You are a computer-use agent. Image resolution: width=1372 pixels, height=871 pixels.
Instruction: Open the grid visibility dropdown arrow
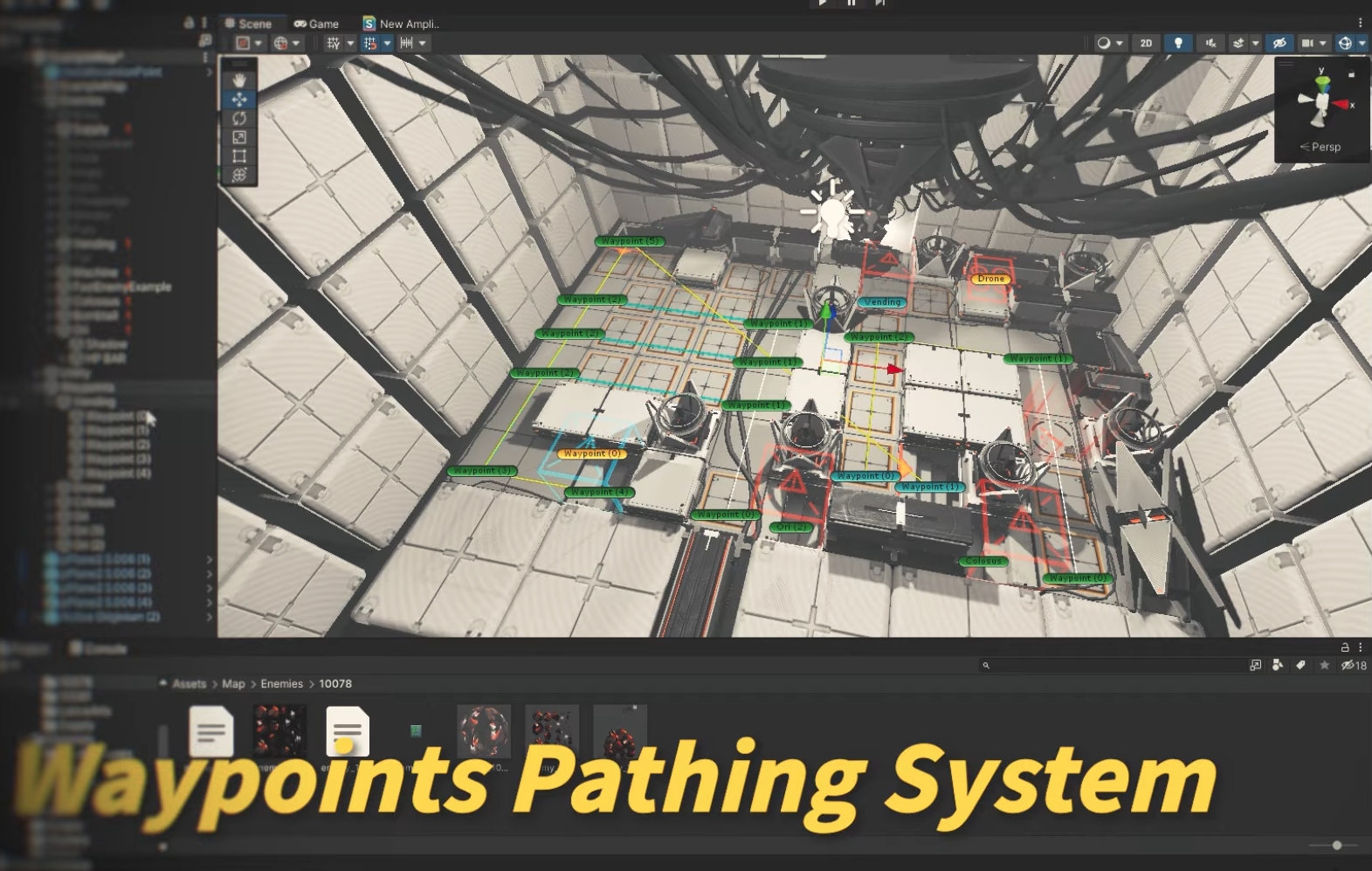click(350, 43)
